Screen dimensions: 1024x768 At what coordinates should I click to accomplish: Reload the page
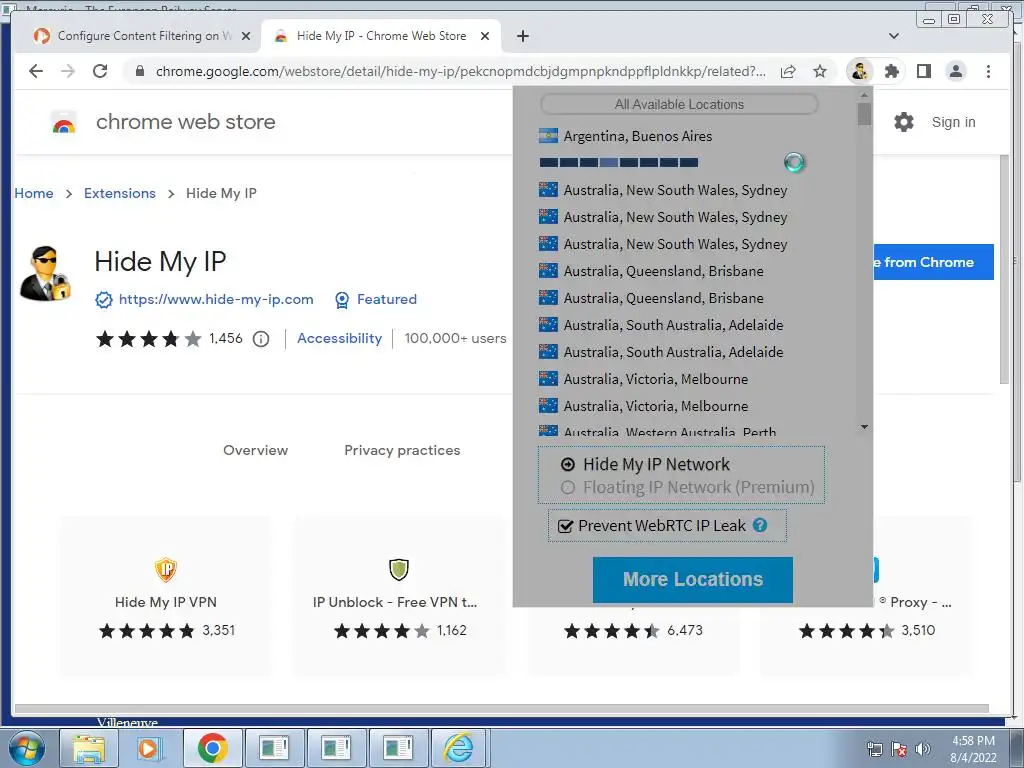(x=100, y=71)
